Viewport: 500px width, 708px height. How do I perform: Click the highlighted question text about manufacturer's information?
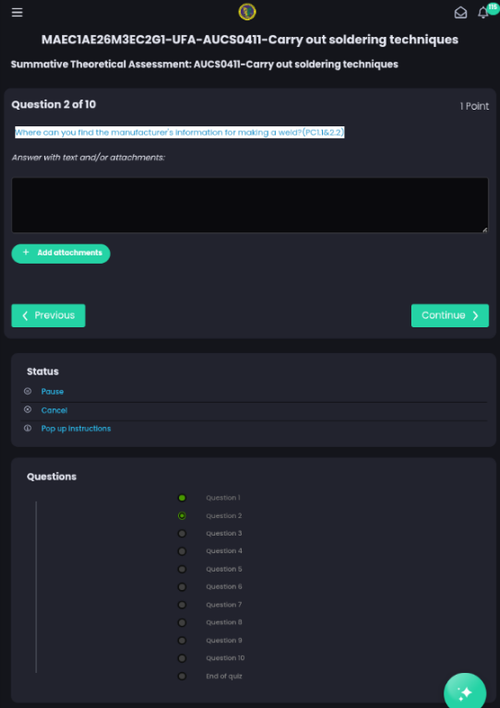(x=180, y=132)
